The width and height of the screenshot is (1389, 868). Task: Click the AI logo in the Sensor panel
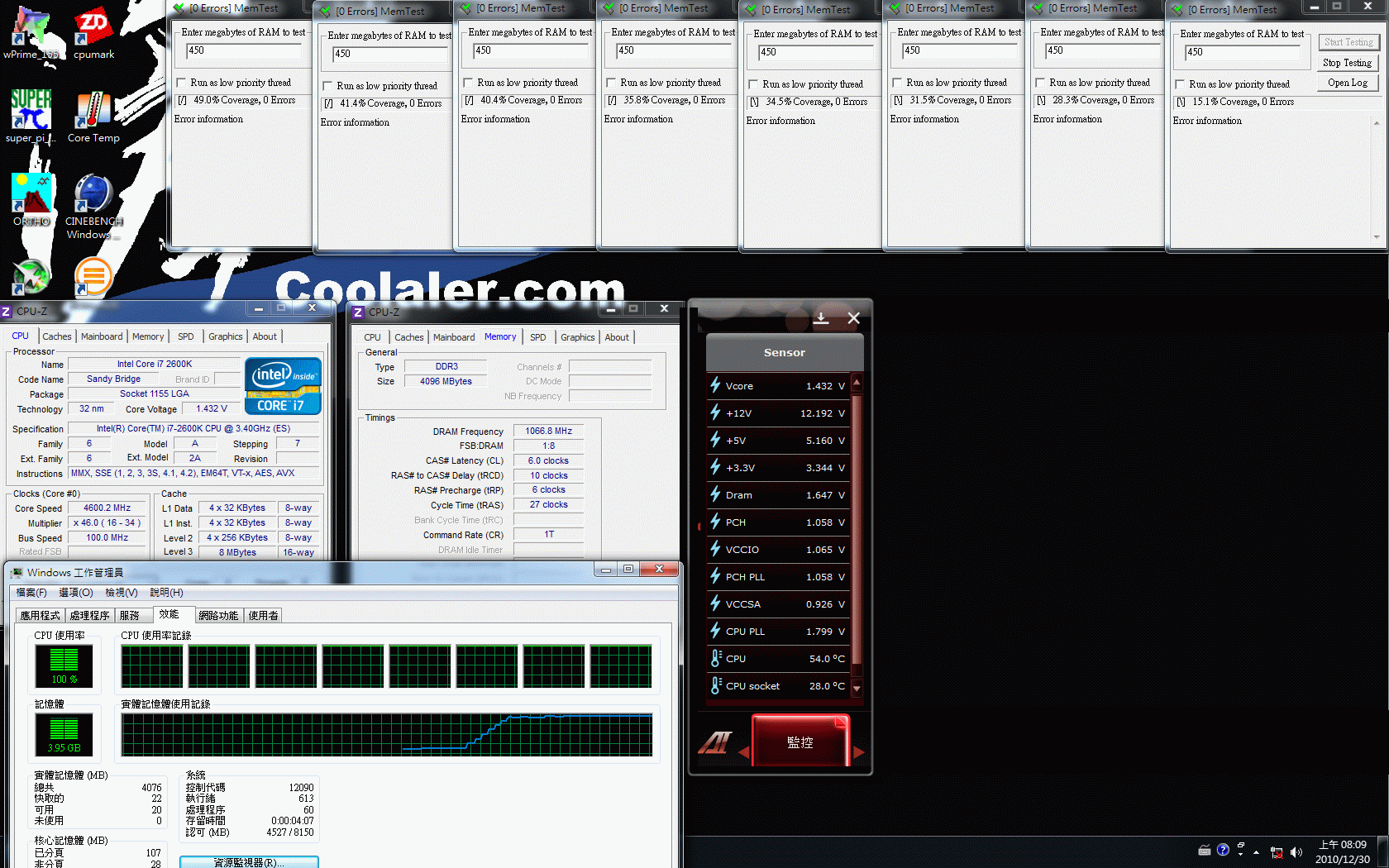[715, 742]
